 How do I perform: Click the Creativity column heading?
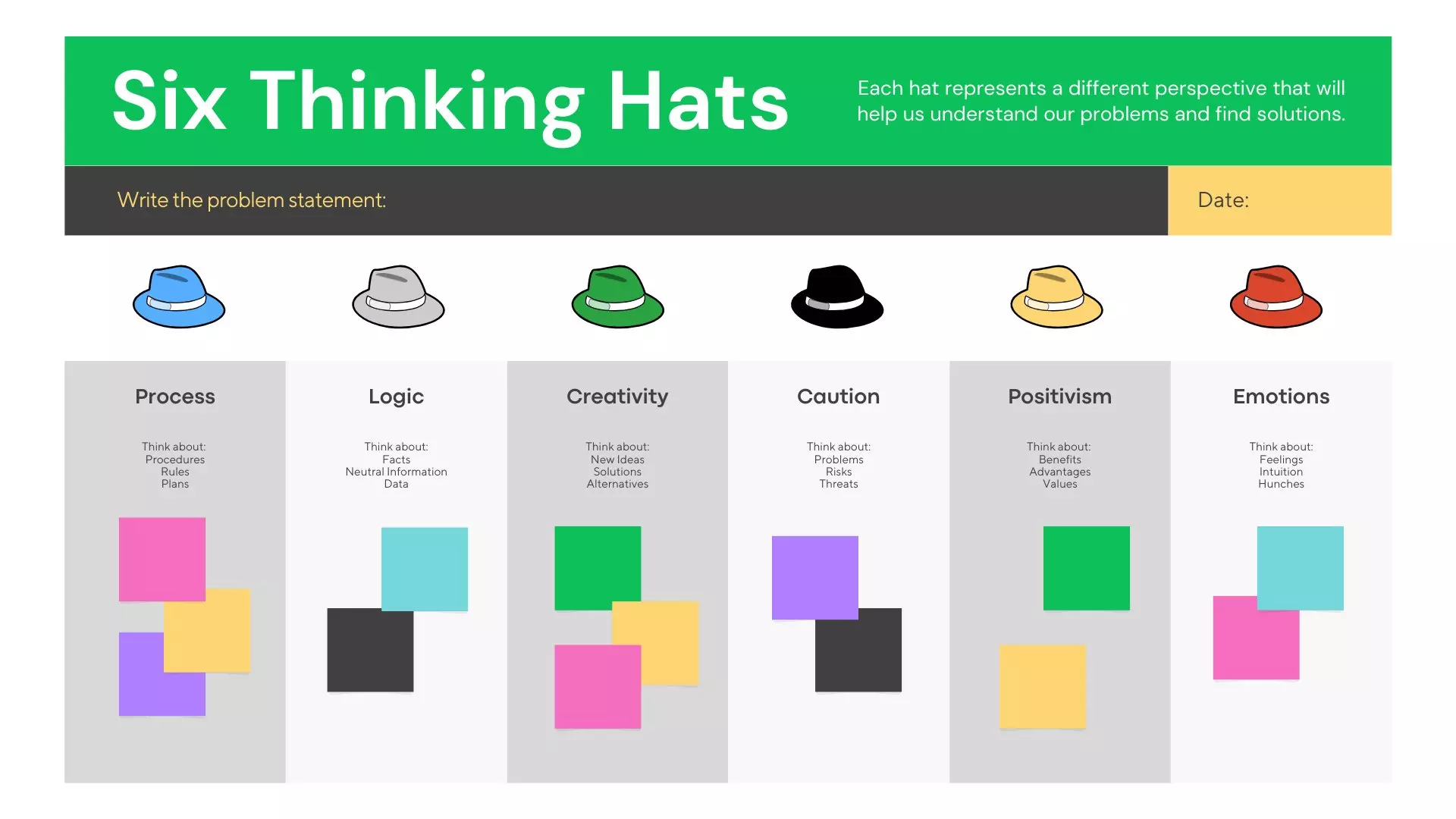coord(617,397)
